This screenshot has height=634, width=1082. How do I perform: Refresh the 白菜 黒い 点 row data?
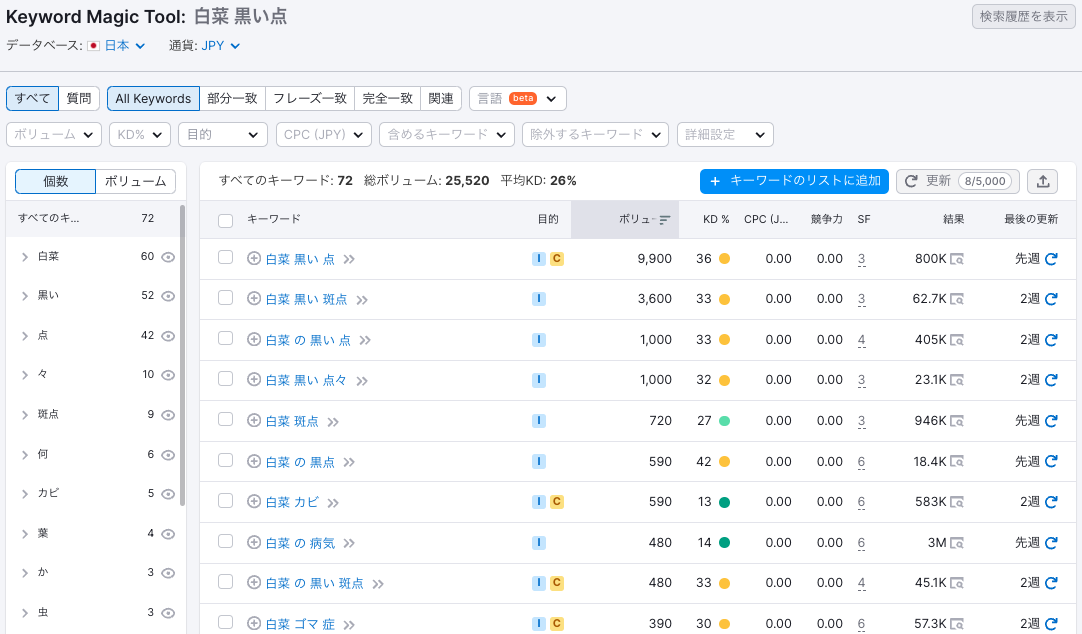(1051, 259)
